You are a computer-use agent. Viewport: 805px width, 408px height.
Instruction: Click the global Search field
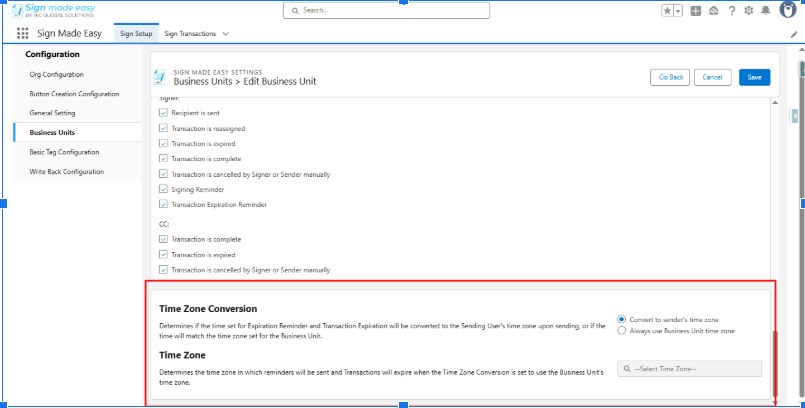(x=385, y=10)
